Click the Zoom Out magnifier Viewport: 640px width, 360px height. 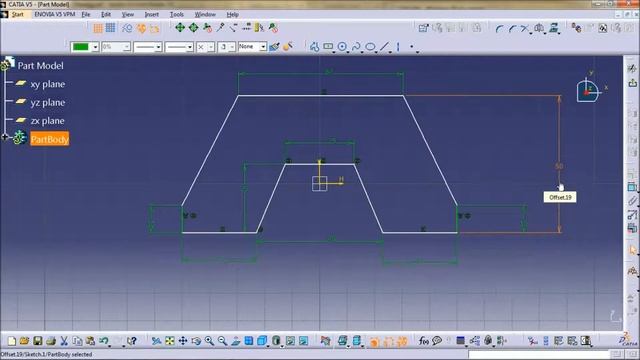point(222,341)
